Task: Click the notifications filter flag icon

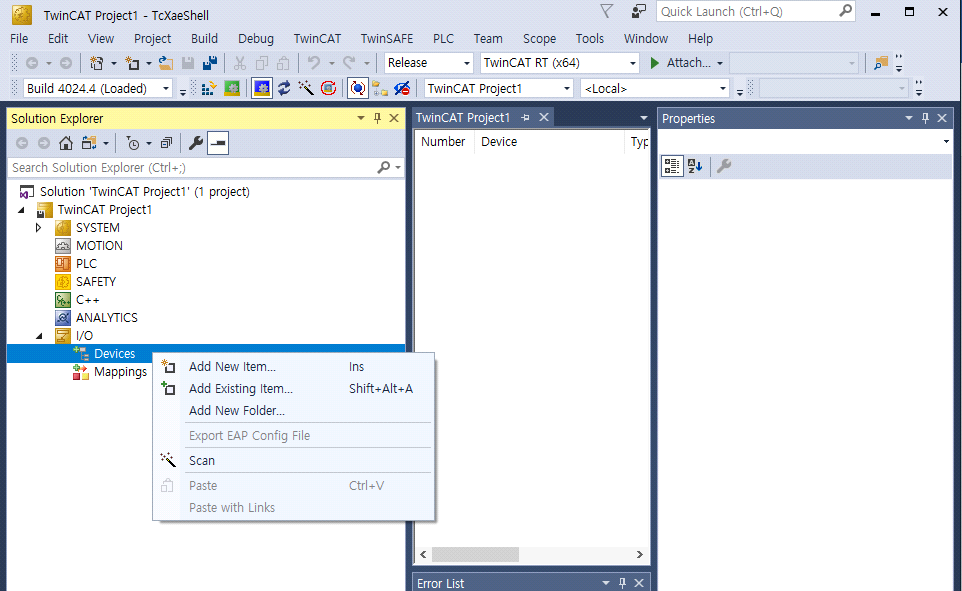Action: [x=607, y=11]
